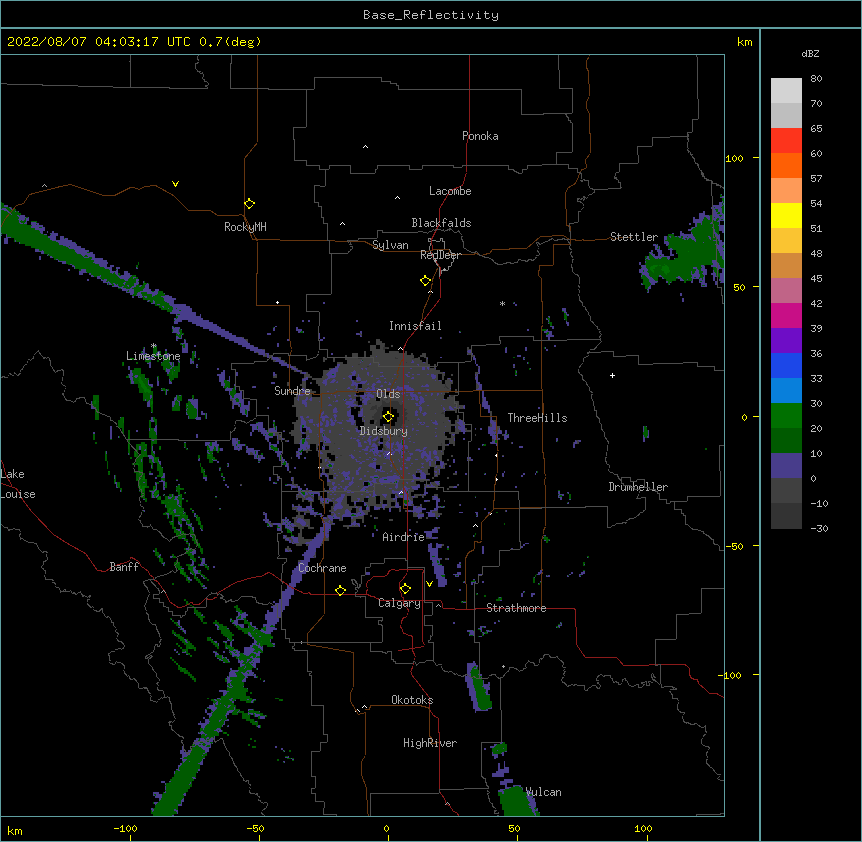
Task: Select the mauve 45-42 dBZ legend swatch
Action: coord(786,291)
